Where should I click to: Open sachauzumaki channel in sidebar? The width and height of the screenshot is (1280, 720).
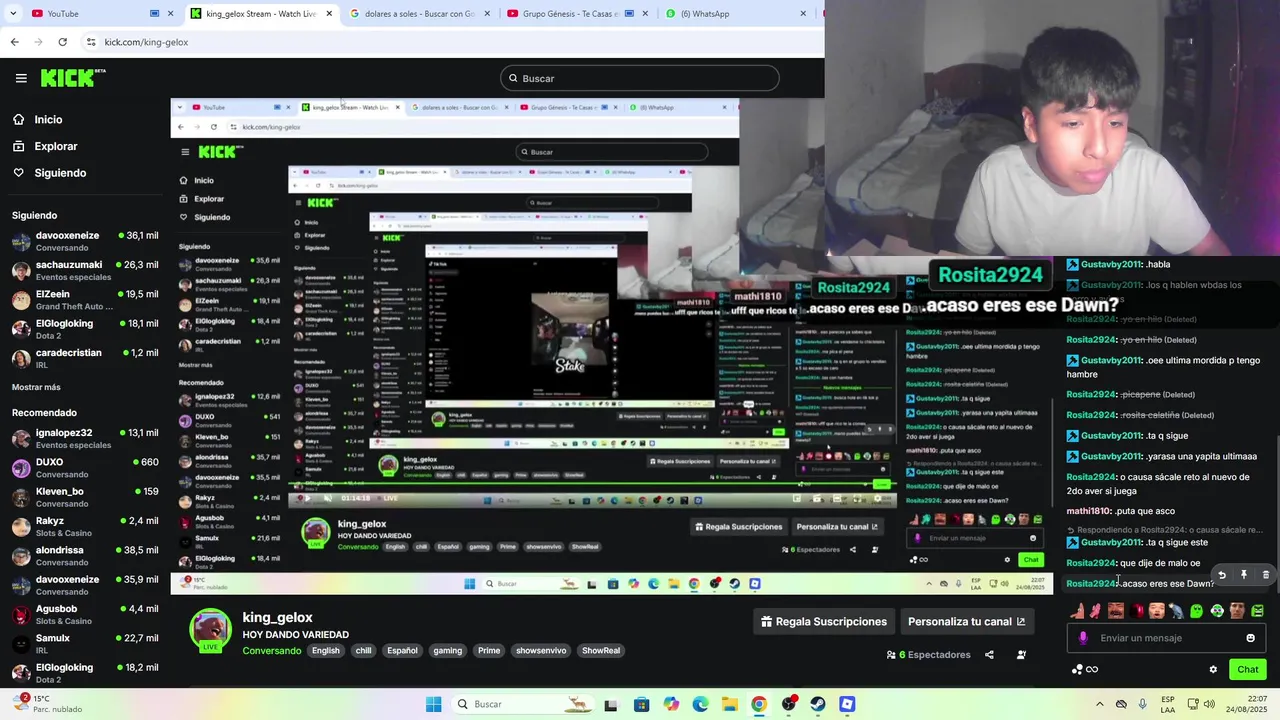pyautogui.click(x=85, y=270)
